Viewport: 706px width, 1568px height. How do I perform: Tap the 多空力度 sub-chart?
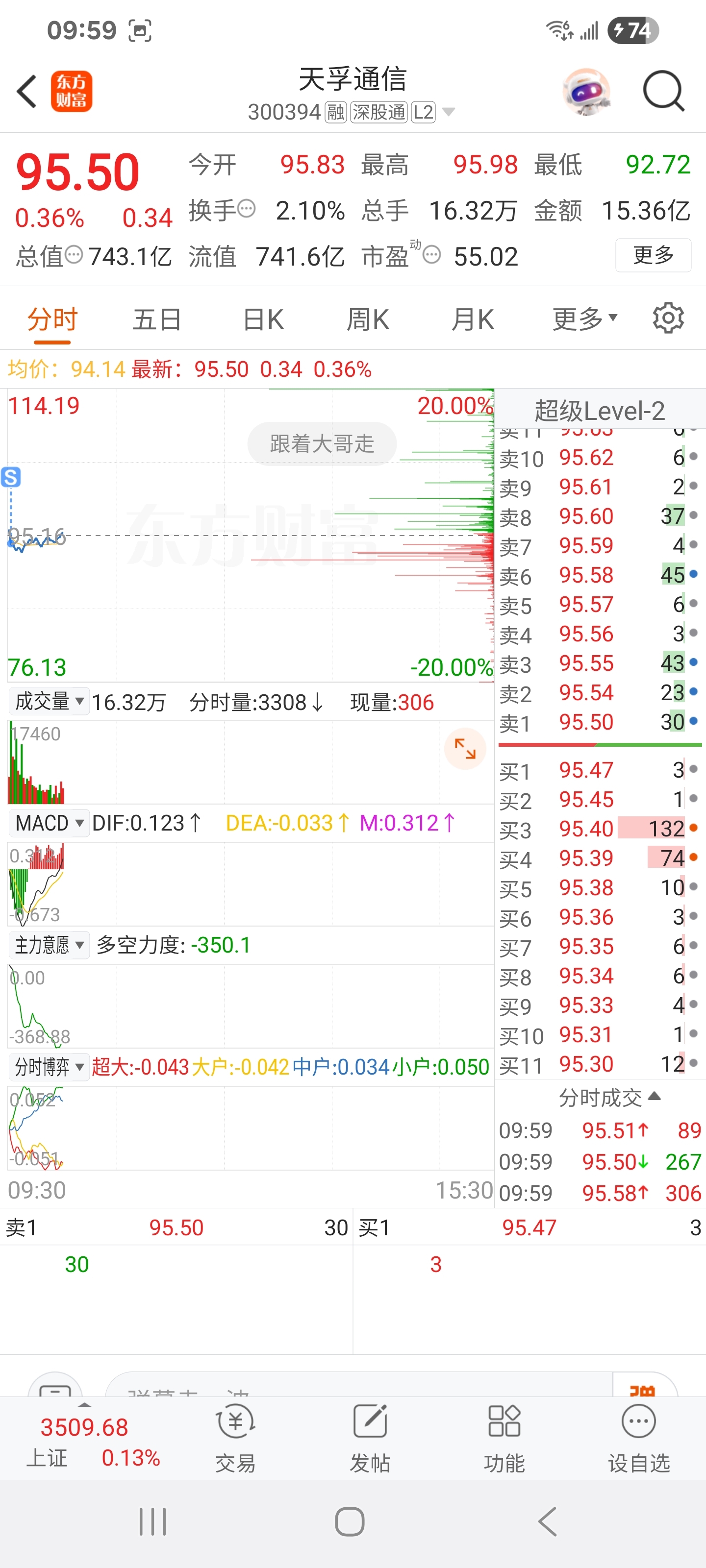click(250, 1005)
